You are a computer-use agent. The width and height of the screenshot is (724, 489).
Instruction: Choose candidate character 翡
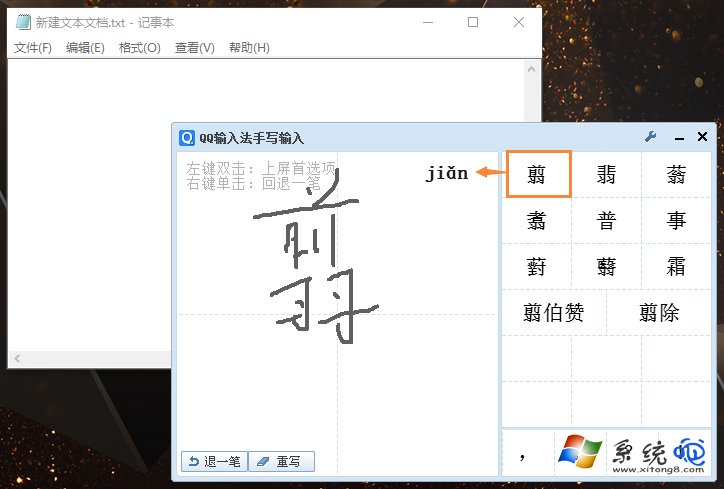[x=606, y=175]
